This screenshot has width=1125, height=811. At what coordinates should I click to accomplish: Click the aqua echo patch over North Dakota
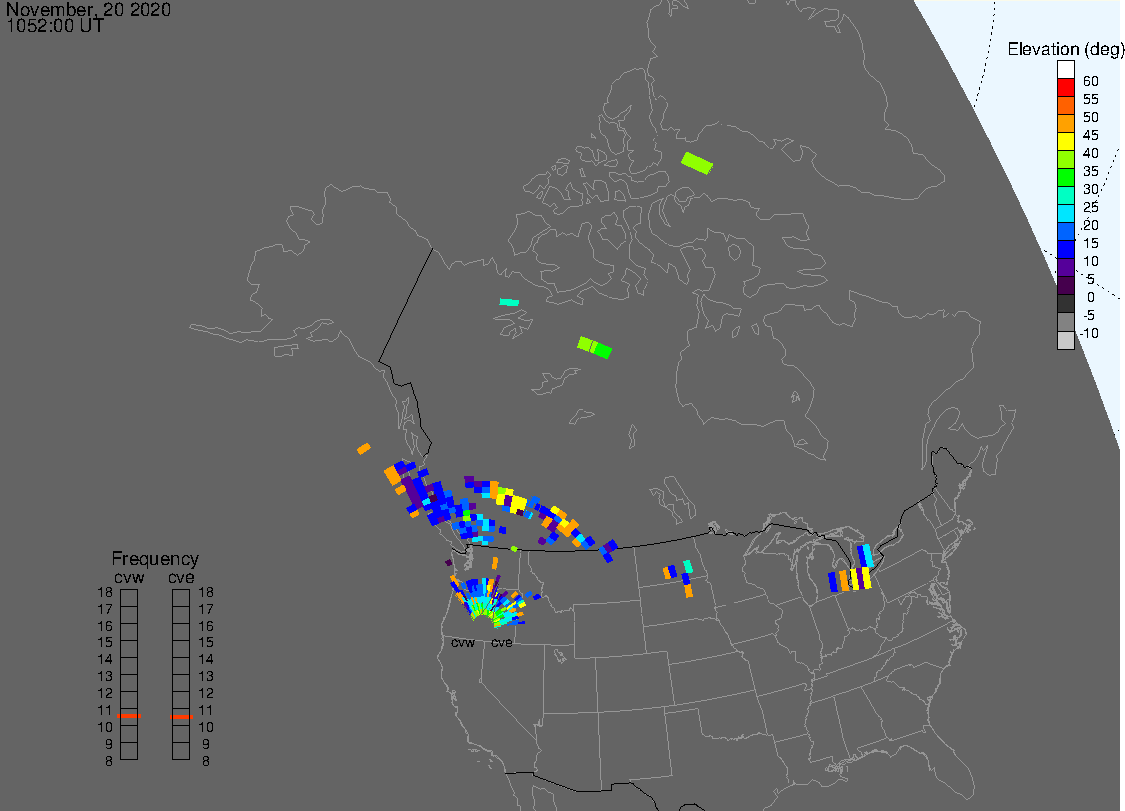(x=688, y=566)
